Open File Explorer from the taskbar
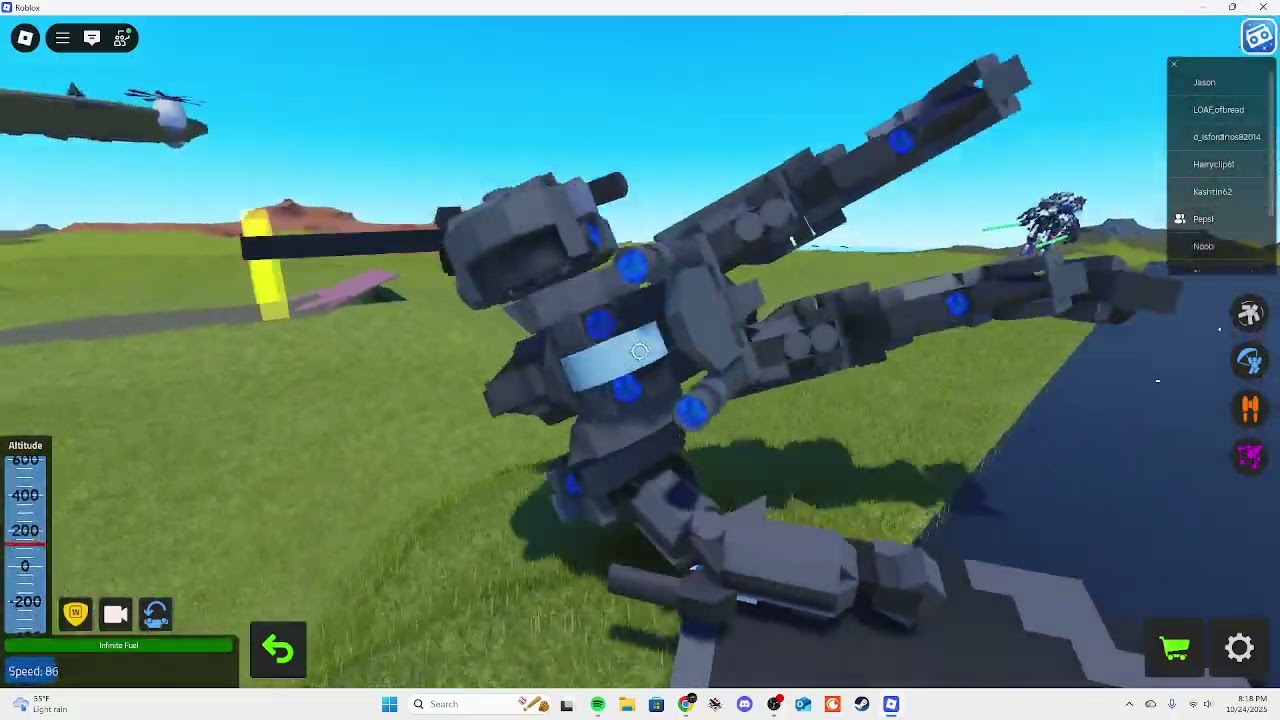Screen dimensions: 1280x720 coord(627,704)
